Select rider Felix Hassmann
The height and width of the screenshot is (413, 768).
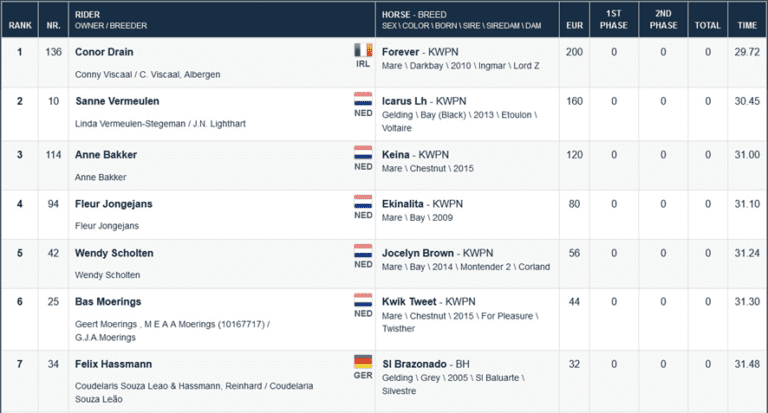pos(113,364)
